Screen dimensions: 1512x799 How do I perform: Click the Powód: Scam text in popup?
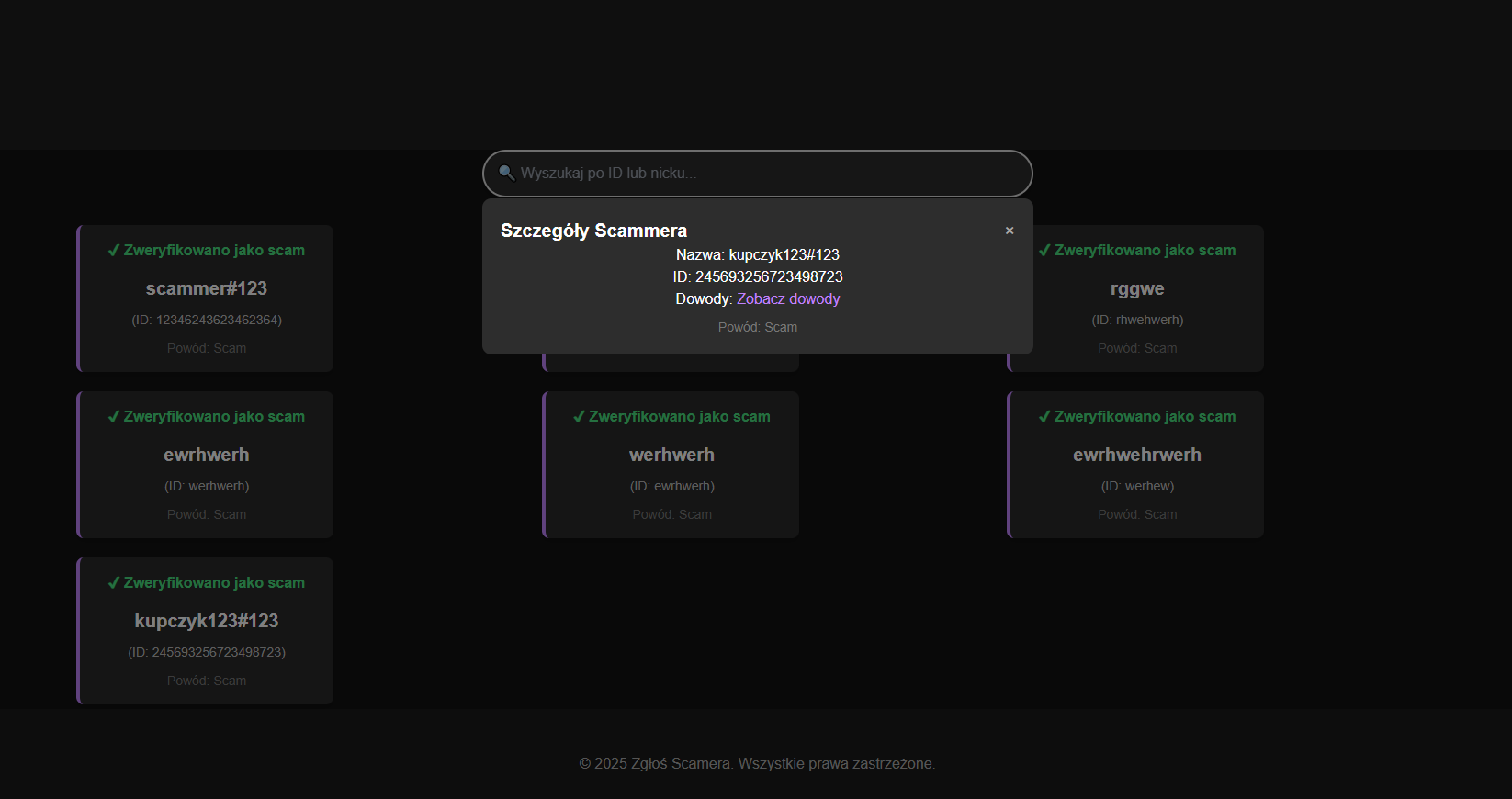(758, 327)
